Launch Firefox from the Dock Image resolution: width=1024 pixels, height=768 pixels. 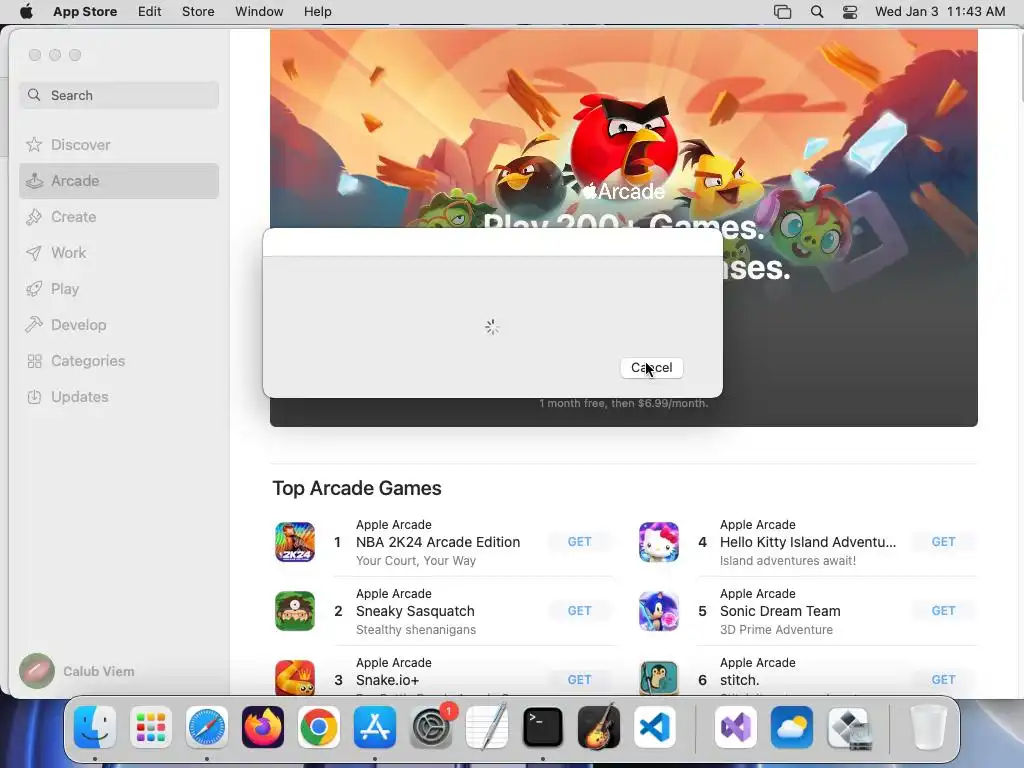click(x=263, y=727)
